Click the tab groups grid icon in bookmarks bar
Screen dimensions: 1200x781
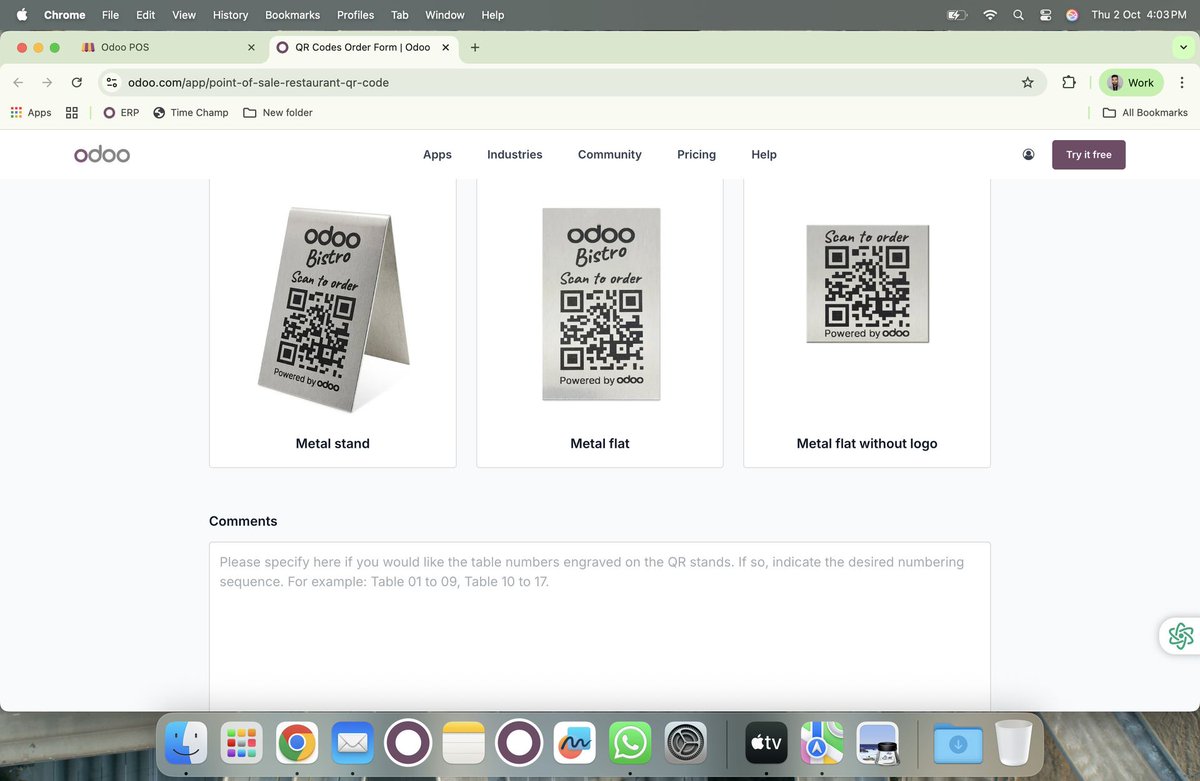click(72, 113)
